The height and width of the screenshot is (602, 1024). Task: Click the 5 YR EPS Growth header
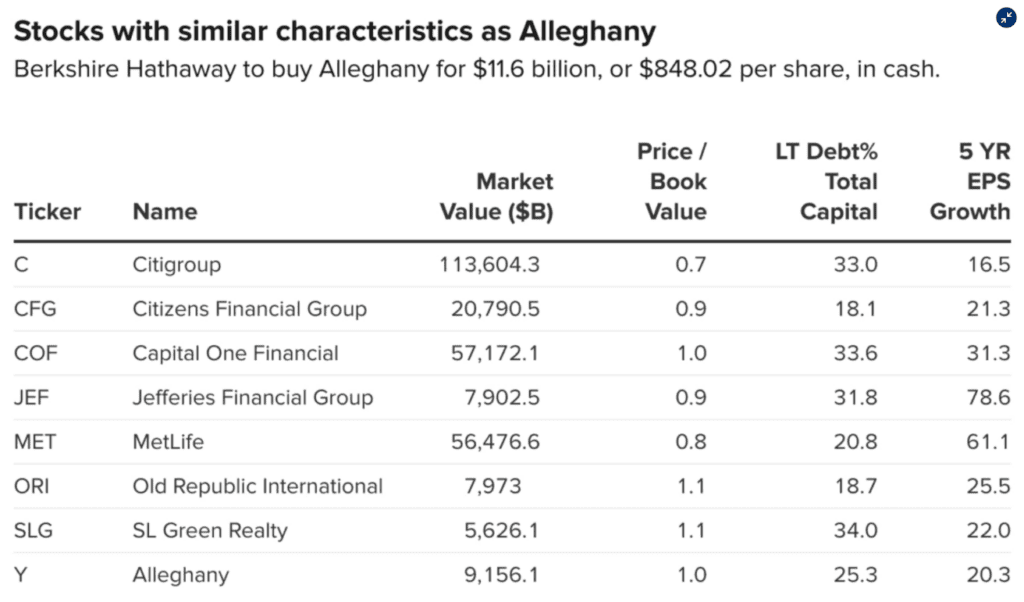970,182
